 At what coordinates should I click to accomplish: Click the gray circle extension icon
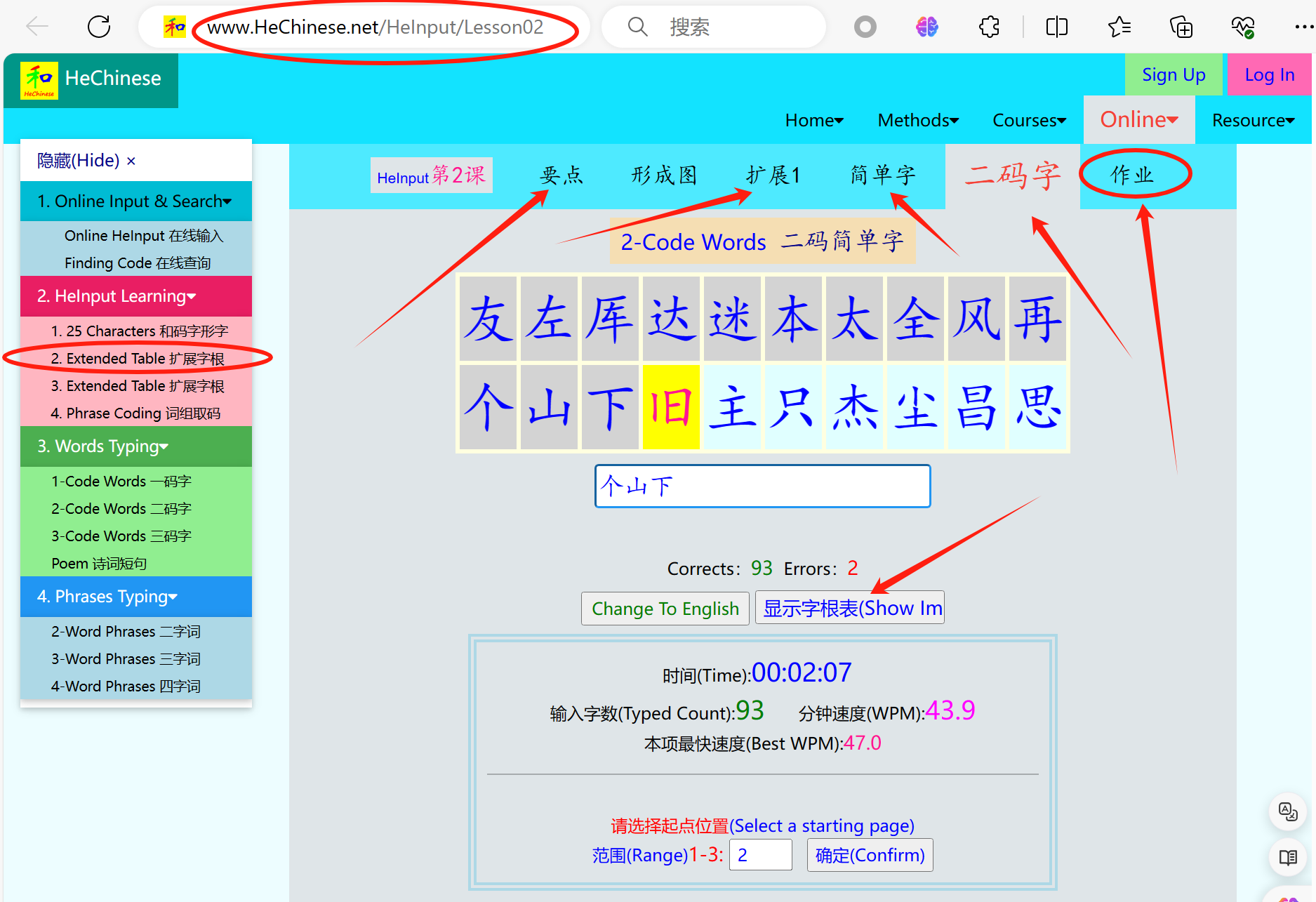865,27
